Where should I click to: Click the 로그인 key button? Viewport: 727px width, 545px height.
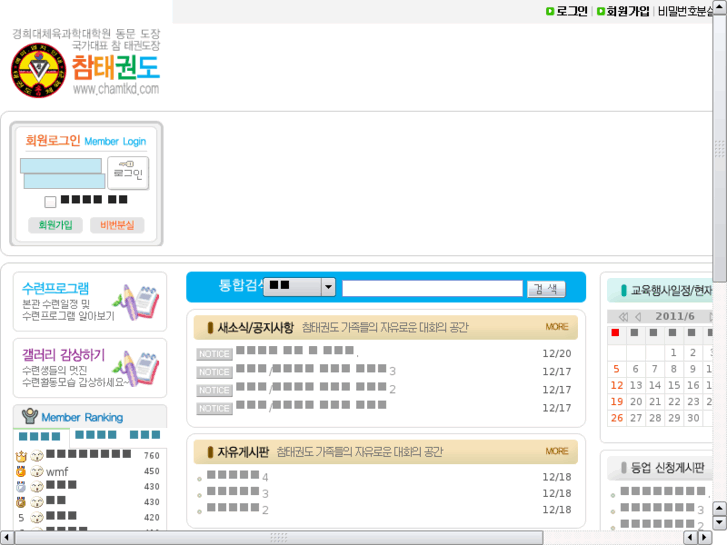[x=128, y=173]
